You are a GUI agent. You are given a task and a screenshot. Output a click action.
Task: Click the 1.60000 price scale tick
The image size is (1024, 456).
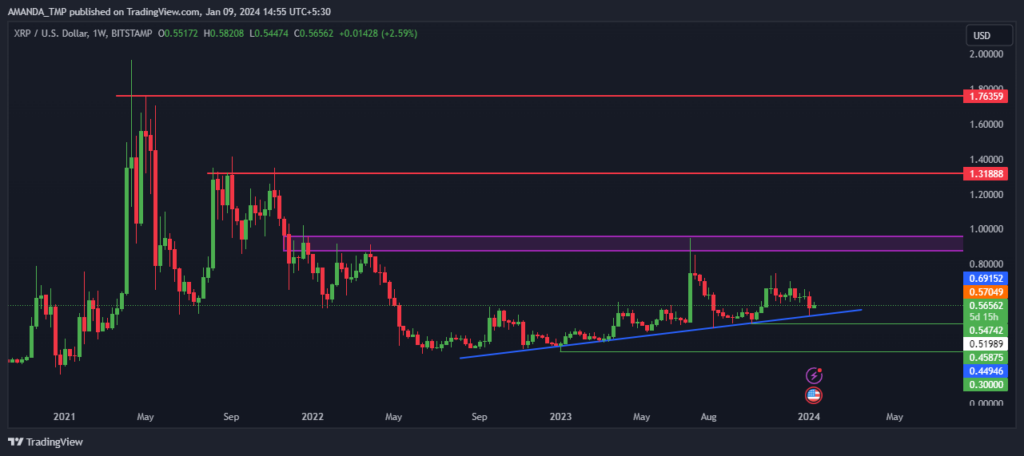click(985, 124)
